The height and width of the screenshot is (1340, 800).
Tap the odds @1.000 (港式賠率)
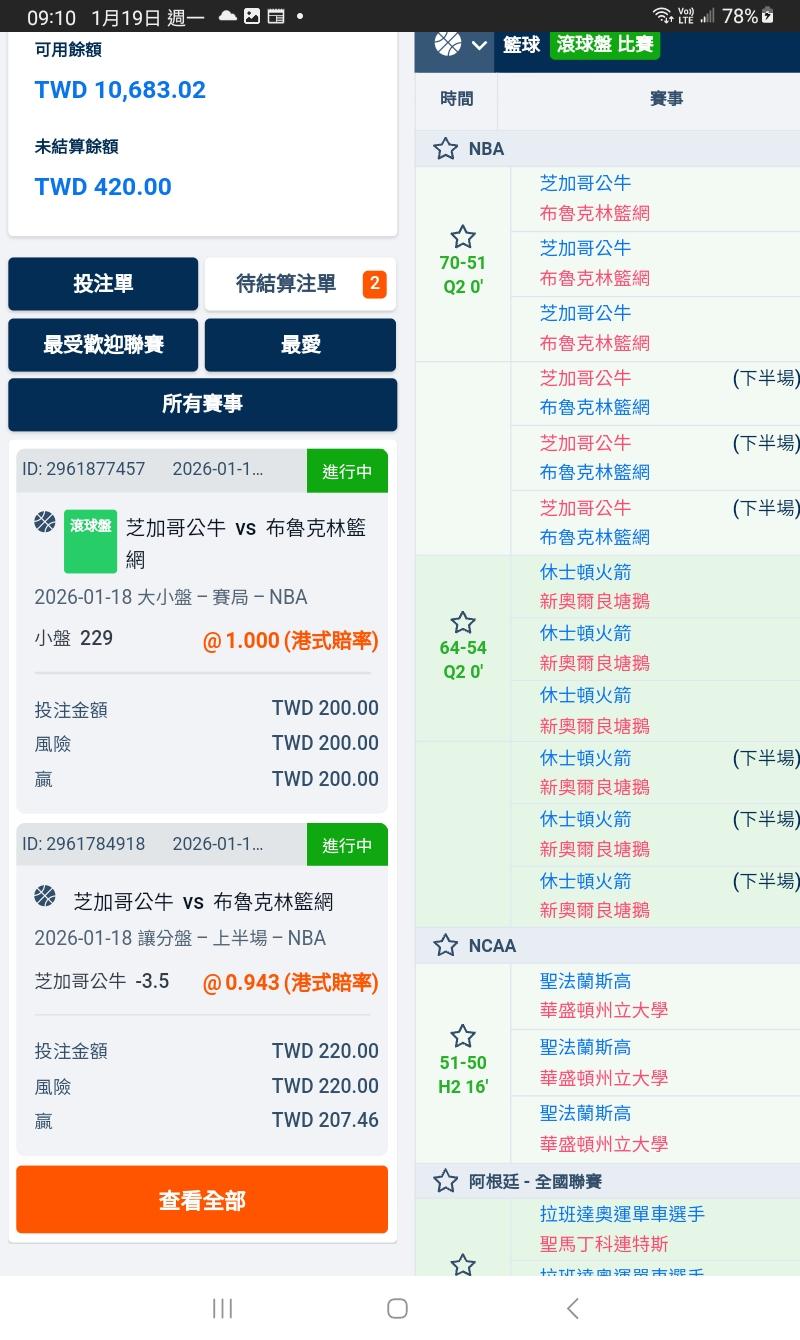click(x=291, y=640)
